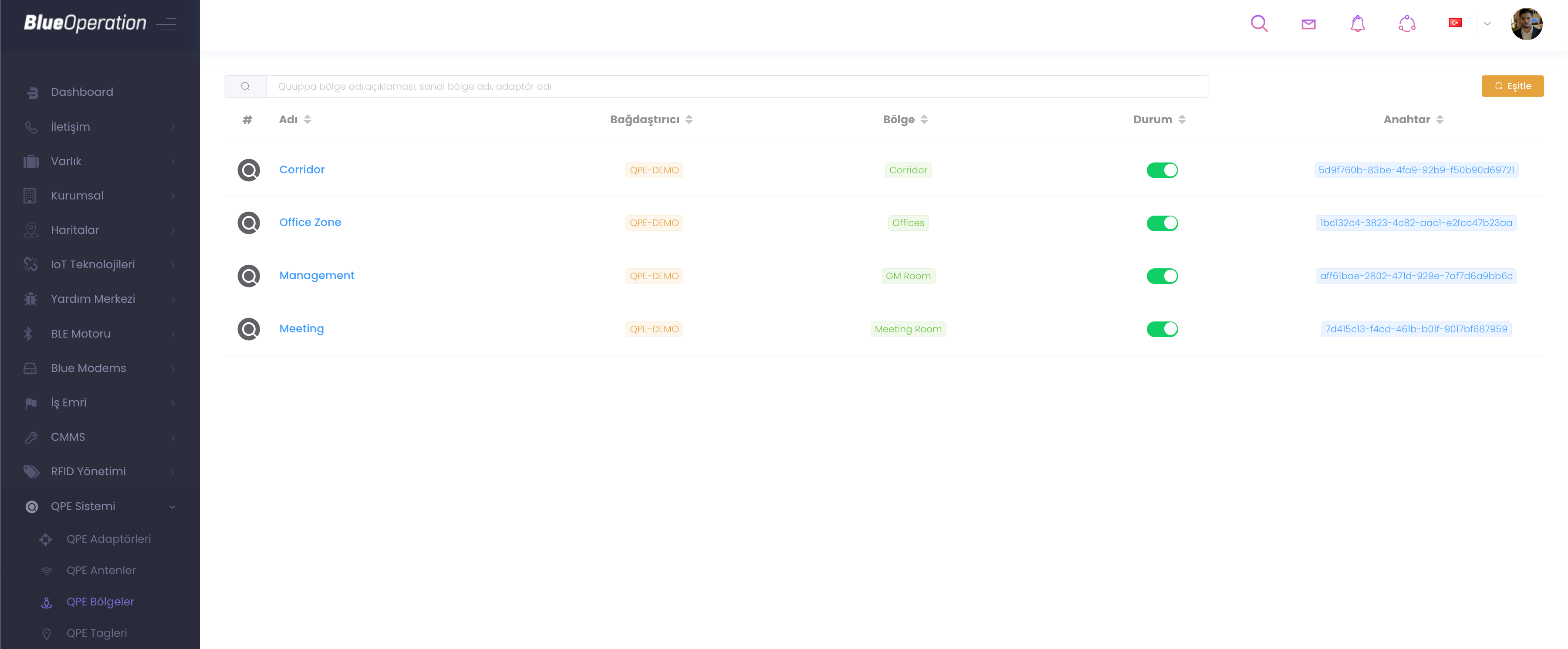Viewport: 1568px width, 649px height.
Task: Open the language dropdown chevron
Action: click(1487, 24)
